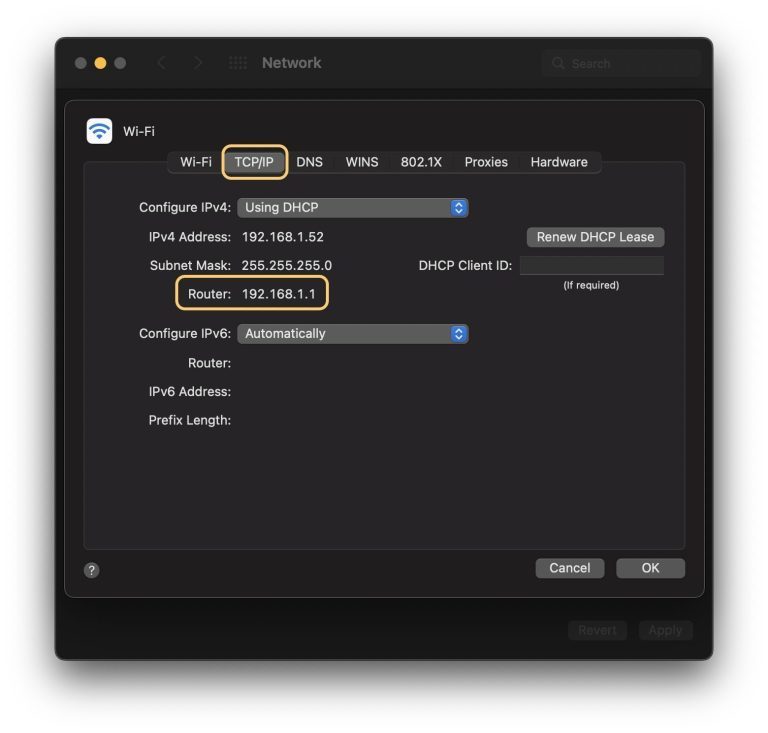Open the Configure IPv4 dropdown

coord(353,208)
